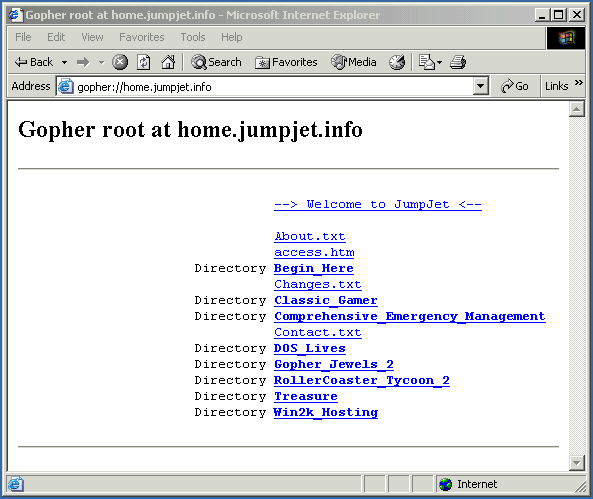Viewport: 593px width, 499px height.
Task: Print the page with Print icon
Action: pos(458,62)
